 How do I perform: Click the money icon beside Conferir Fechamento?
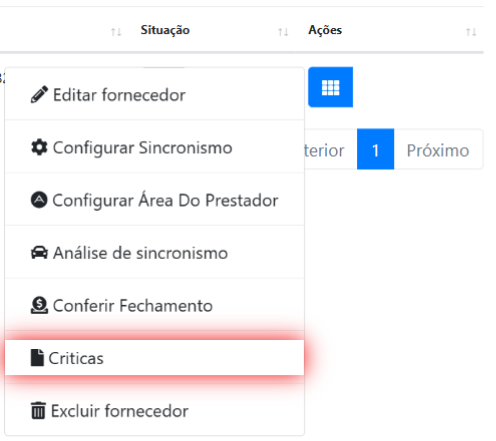click(x=39, y=305)
